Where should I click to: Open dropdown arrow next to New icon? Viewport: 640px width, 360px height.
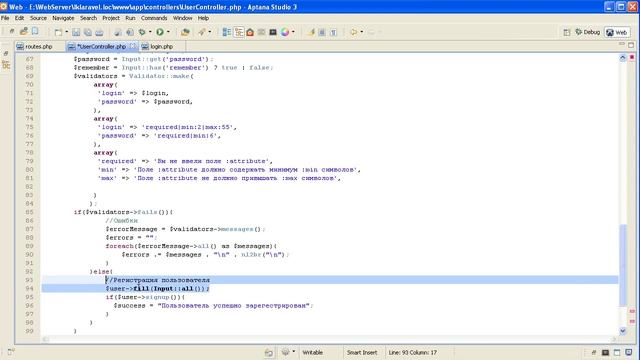coord(67,32)
